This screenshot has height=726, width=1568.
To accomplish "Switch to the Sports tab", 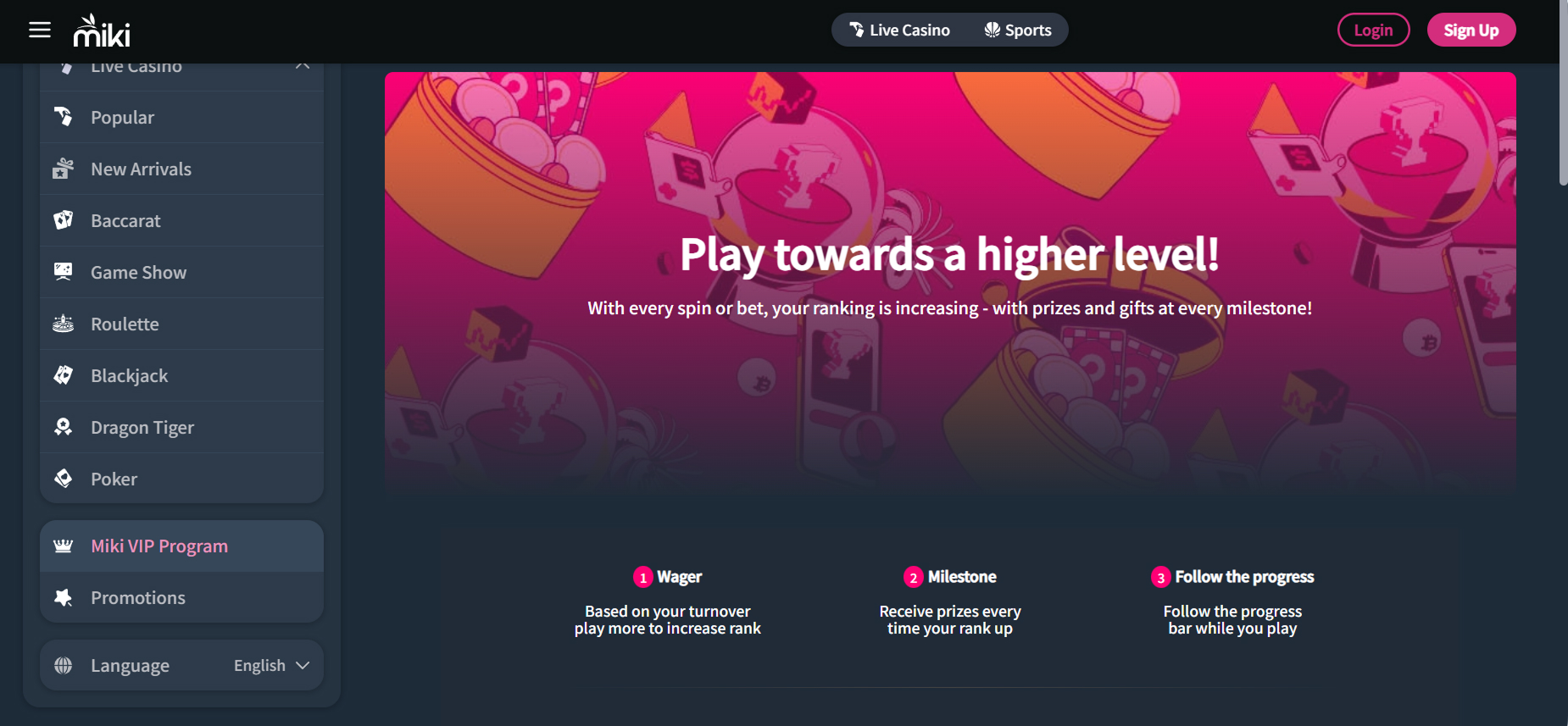I will 1018,30.
